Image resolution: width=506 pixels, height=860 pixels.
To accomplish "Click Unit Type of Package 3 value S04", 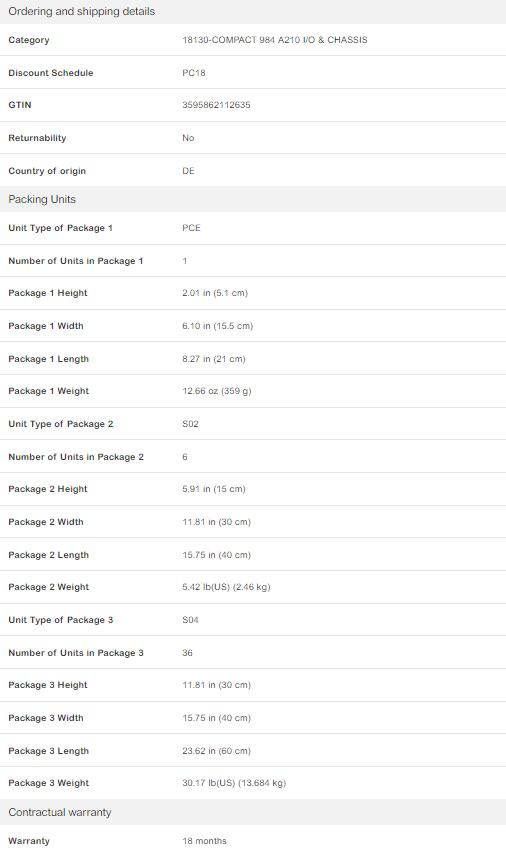I will [x=190, y=620].
